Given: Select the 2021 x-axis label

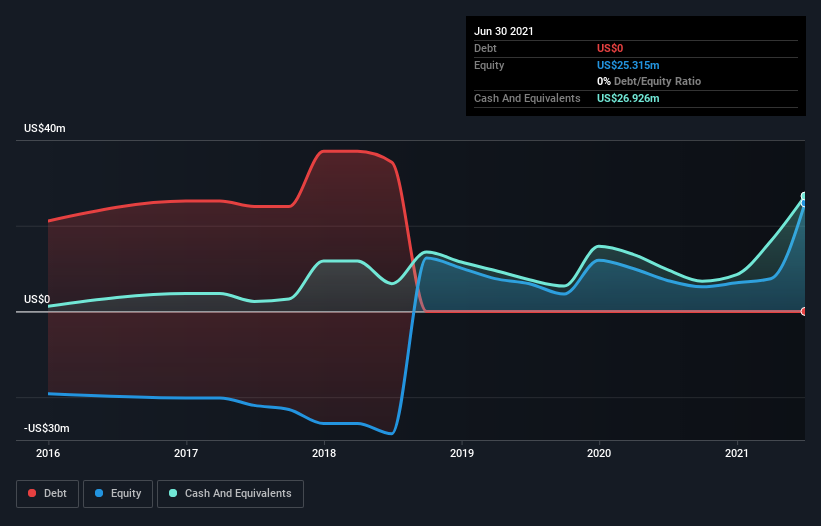Looking at the screenshot, I should [737, 453].
